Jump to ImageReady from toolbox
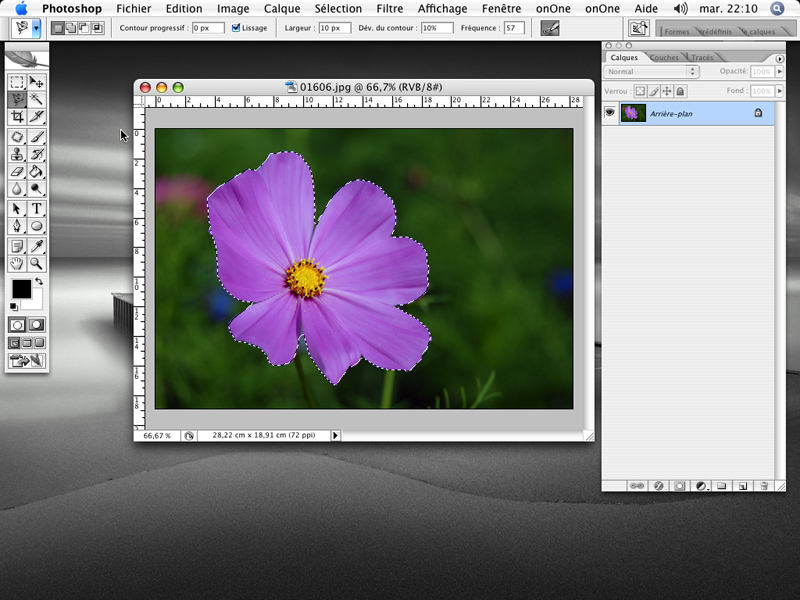This screenshot has height=600, width=800. click(27, 361)
